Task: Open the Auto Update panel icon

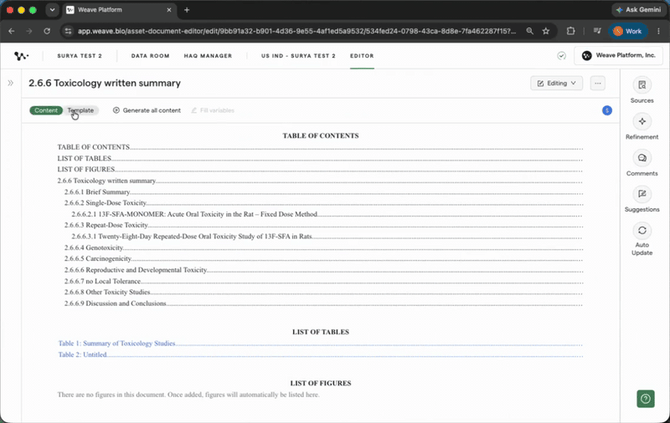Action: tap(642, 231)
